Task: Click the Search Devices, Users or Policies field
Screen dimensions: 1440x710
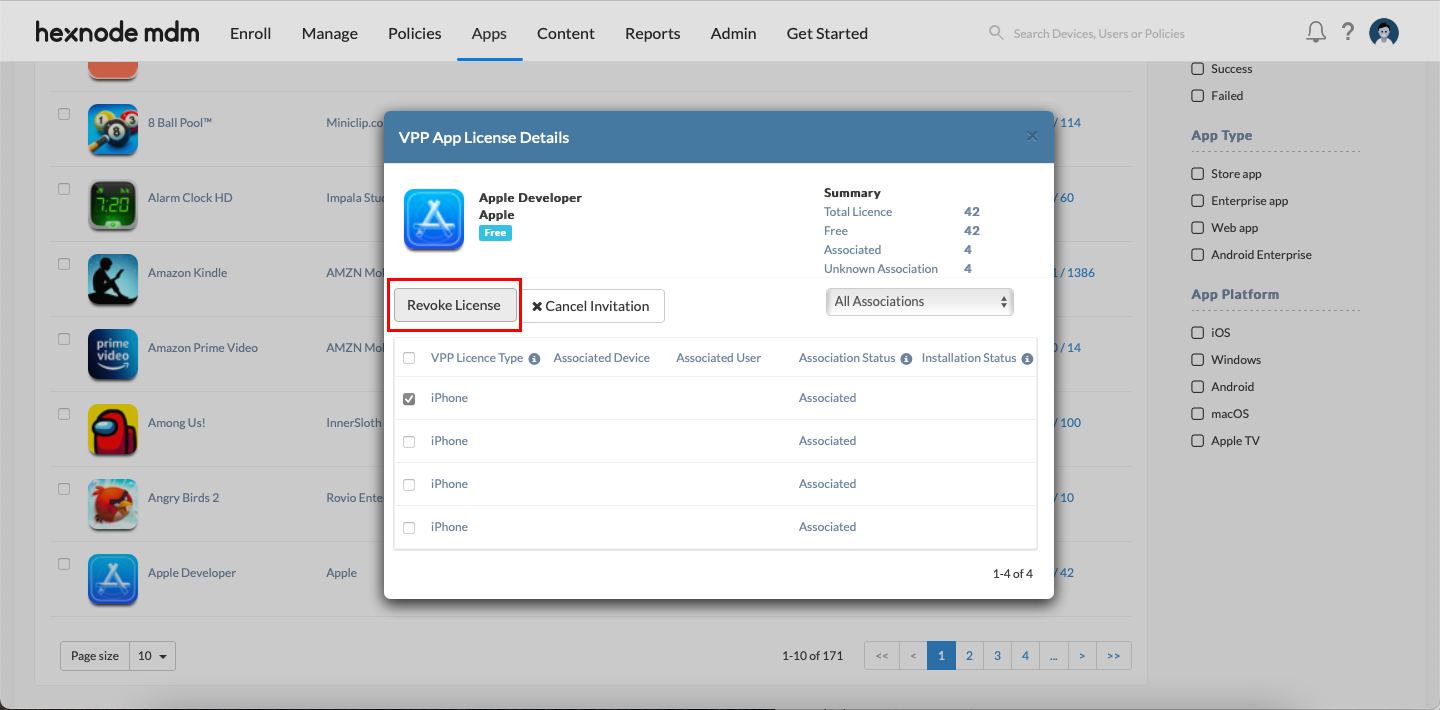Action: [x=1099, y=33]
